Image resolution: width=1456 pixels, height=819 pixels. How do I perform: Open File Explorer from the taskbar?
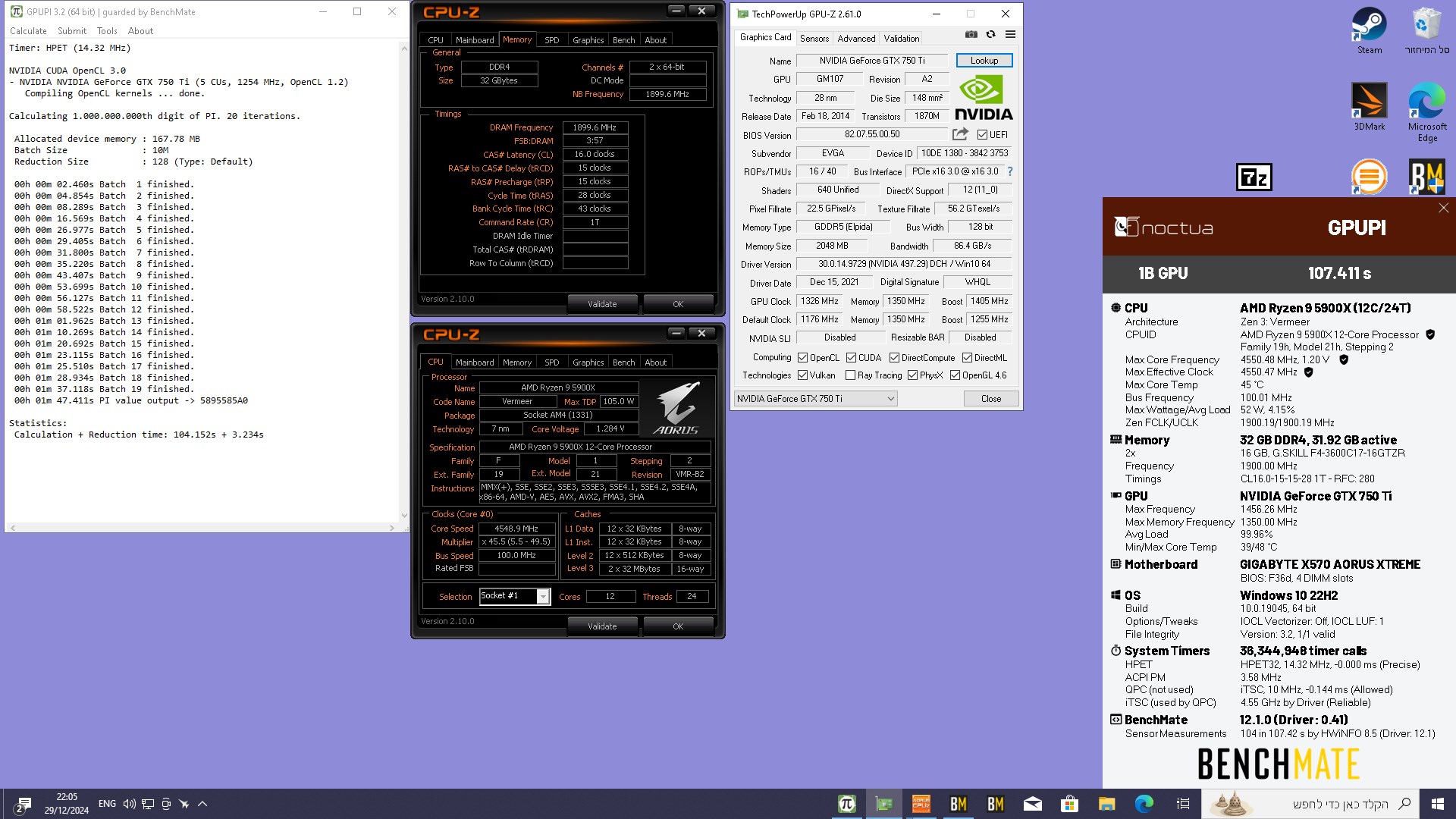pyautogui.click(x=1107, y=804)
